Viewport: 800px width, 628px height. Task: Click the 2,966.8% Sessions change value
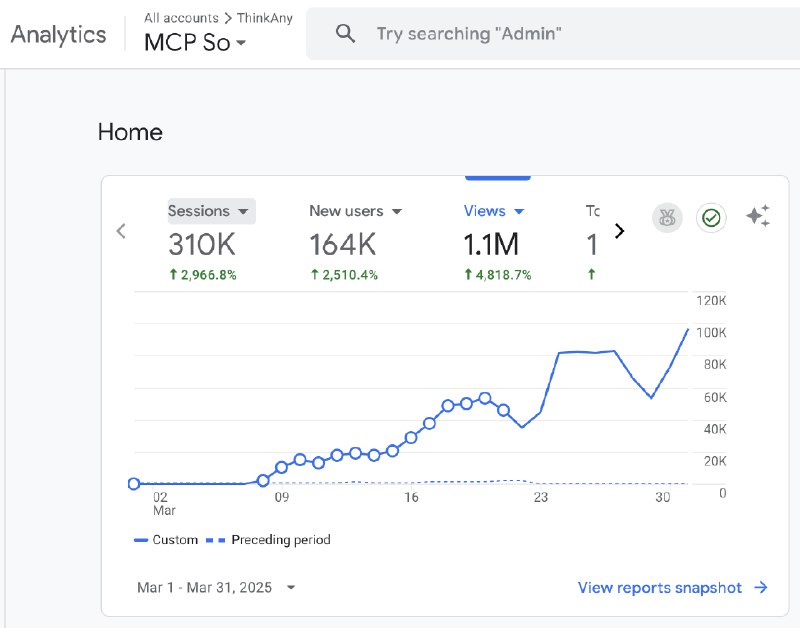coord(203,275)
